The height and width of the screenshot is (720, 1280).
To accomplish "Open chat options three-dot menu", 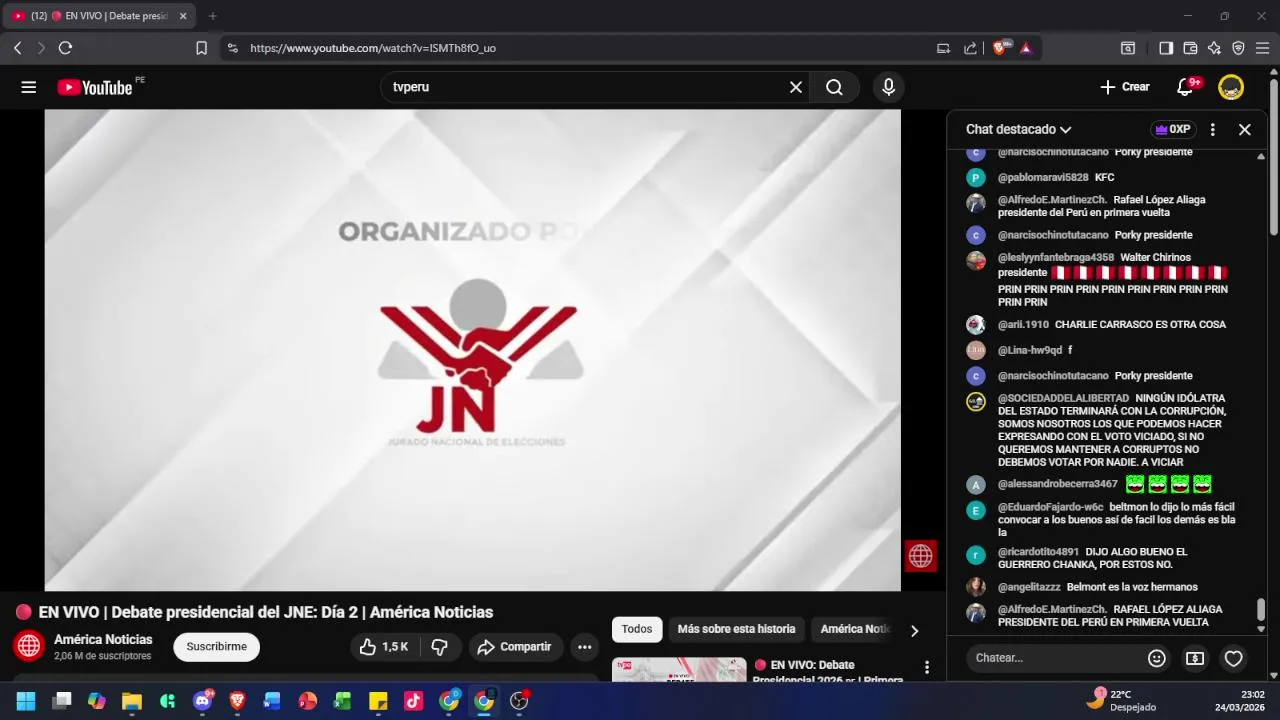I will [x=1213, y=129].
